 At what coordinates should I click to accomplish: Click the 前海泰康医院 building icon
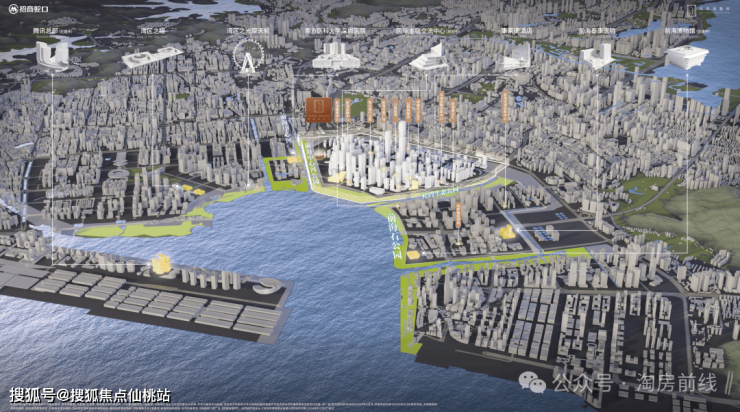[x=600, y=56]
